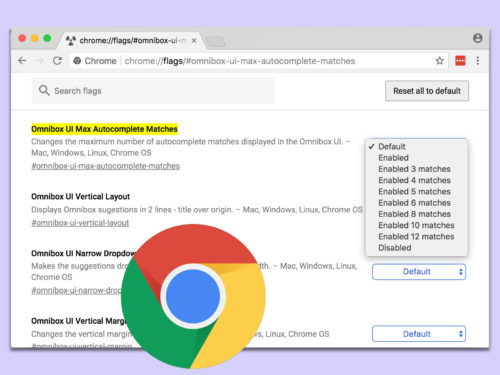The height and width of the screenshot is (375, 500).
Task: Open the Narrow Dropdown Default selector
Action: tap(419, 272)
